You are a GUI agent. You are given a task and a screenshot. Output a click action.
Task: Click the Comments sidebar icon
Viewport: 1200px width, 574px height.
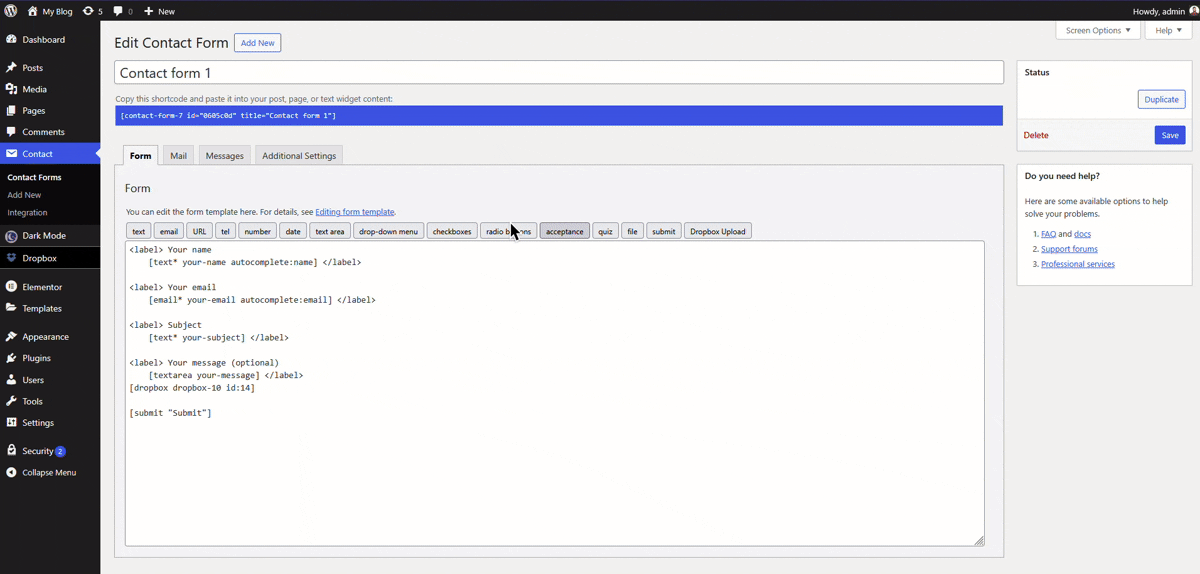(x=11, y=132)
